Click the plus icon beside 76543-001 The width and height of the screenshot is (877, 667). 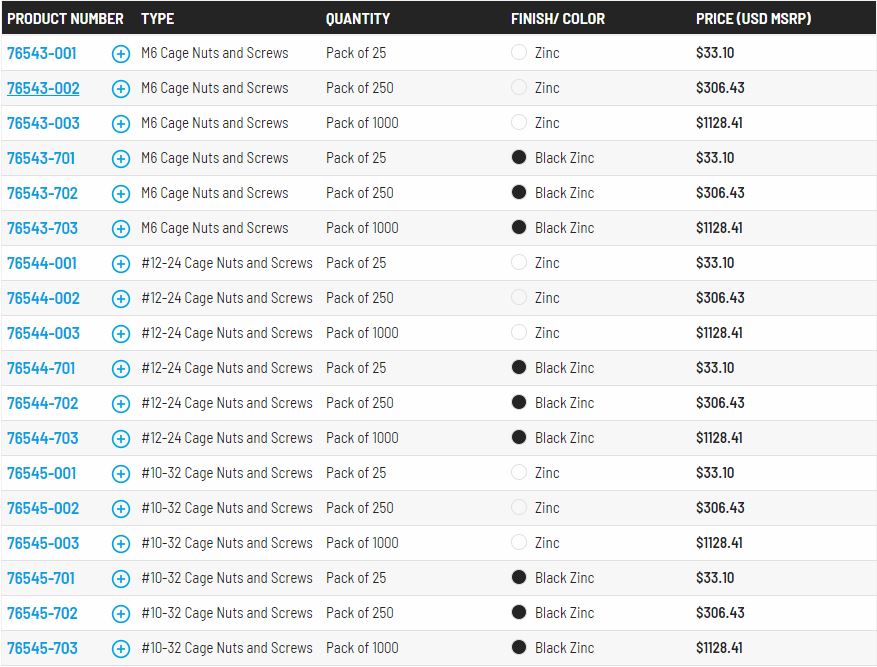coord(121,54)
